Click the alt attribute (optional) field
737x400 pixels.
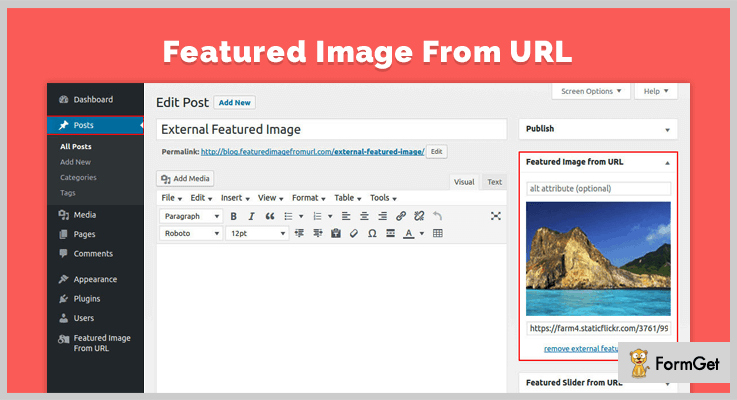click(598, 188)
